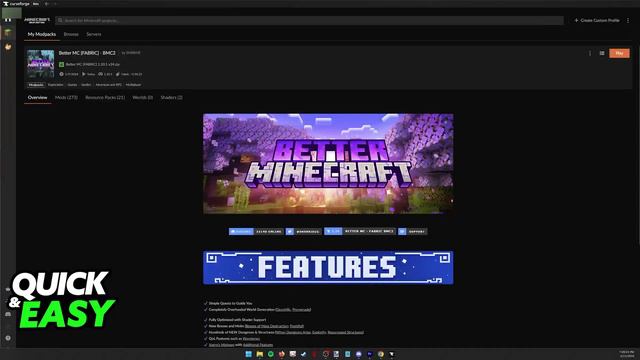Image resolution: width=640 pixels, height=360 pixels.
Task: Select the Overview tab of the modpack
Action: point(38,98)
